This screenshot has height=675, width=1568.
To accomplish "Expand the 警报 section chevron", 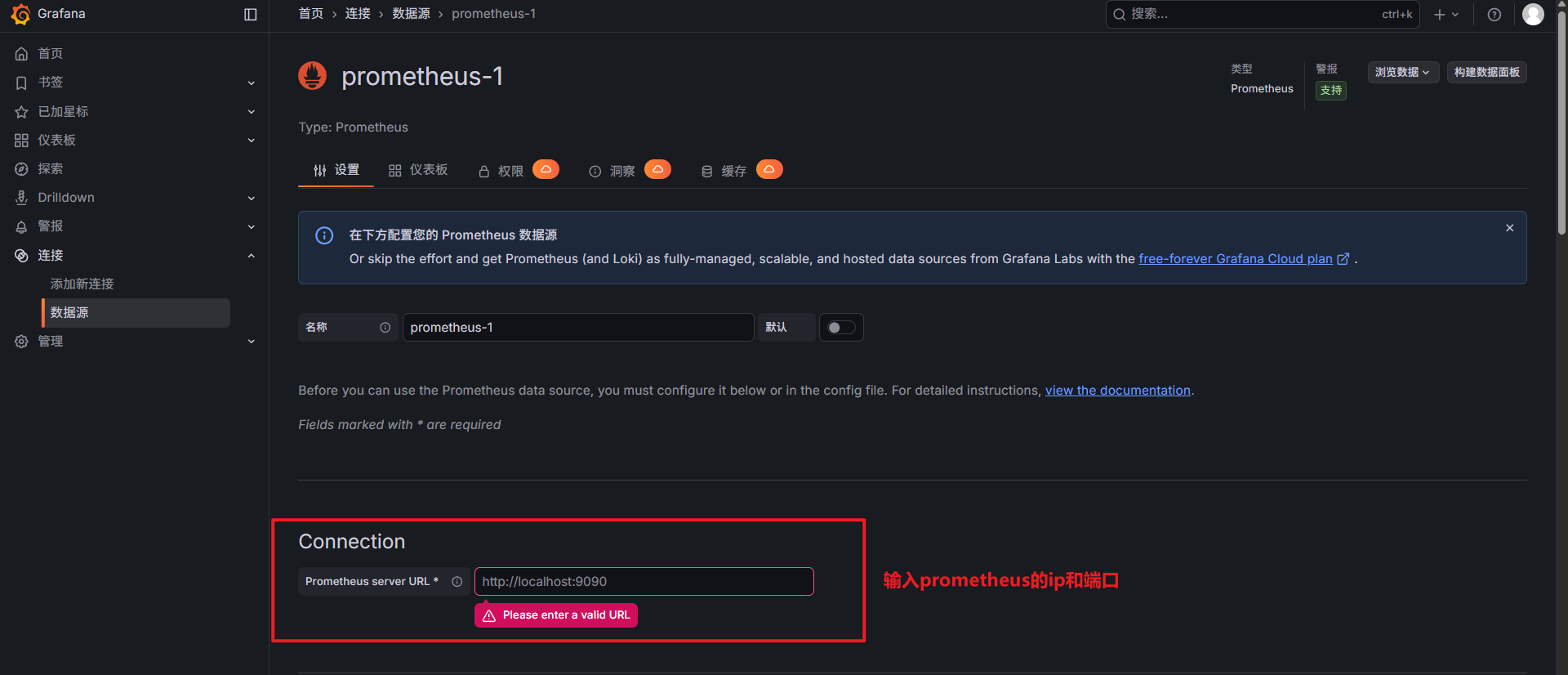I will (x=252, y=226).
